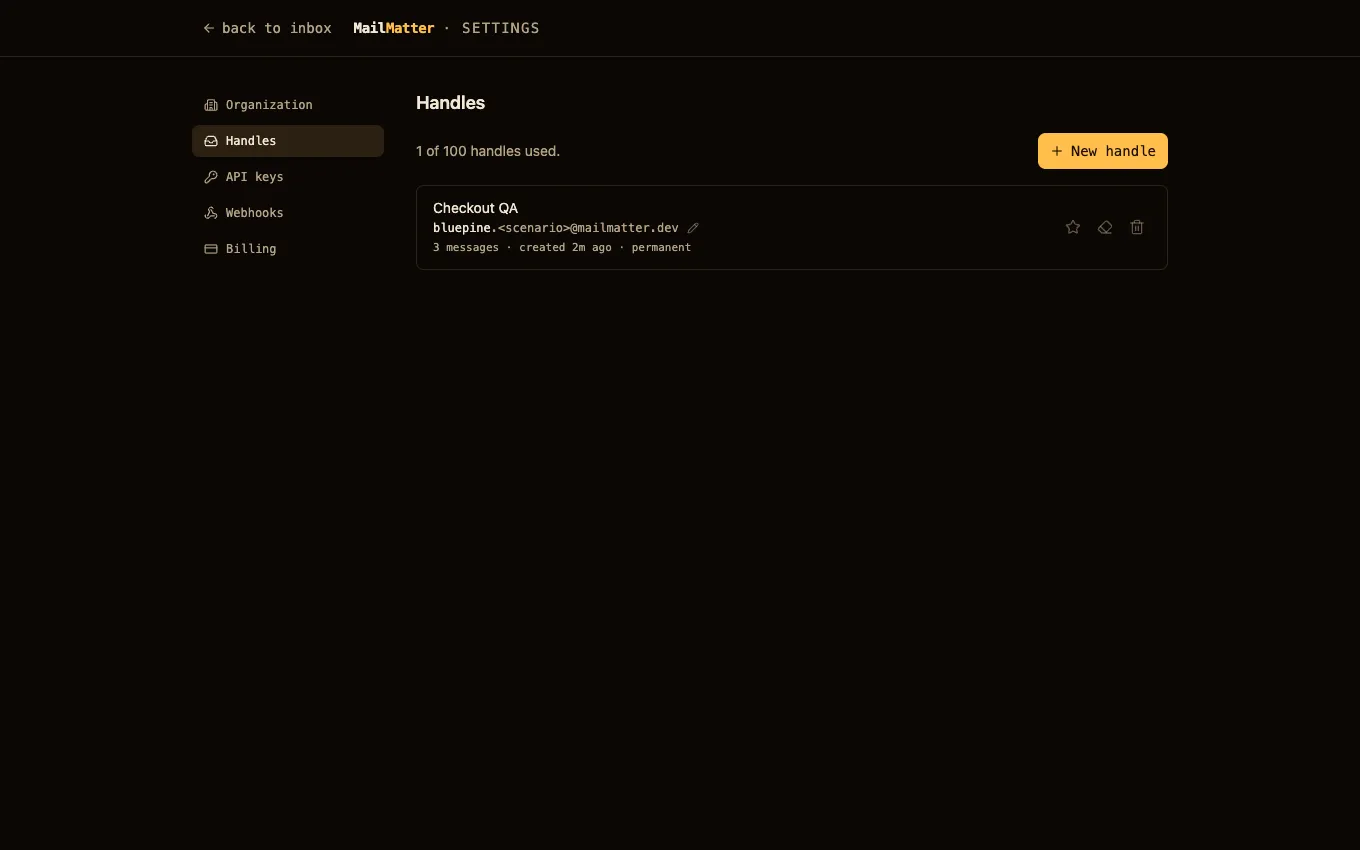1360x850 pixels.
Task: Star the Checkout QA handle
Action: tap(1073, 227)
